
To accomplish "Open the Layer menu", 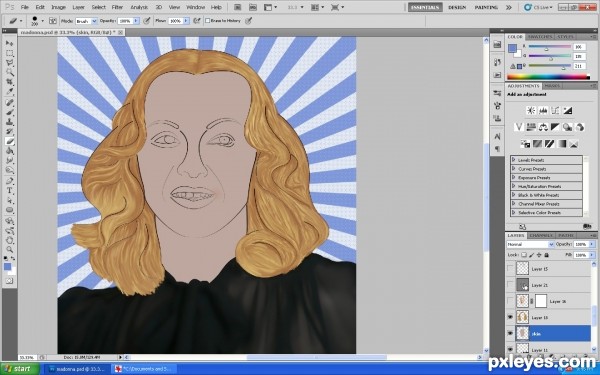I will (78, 7).
